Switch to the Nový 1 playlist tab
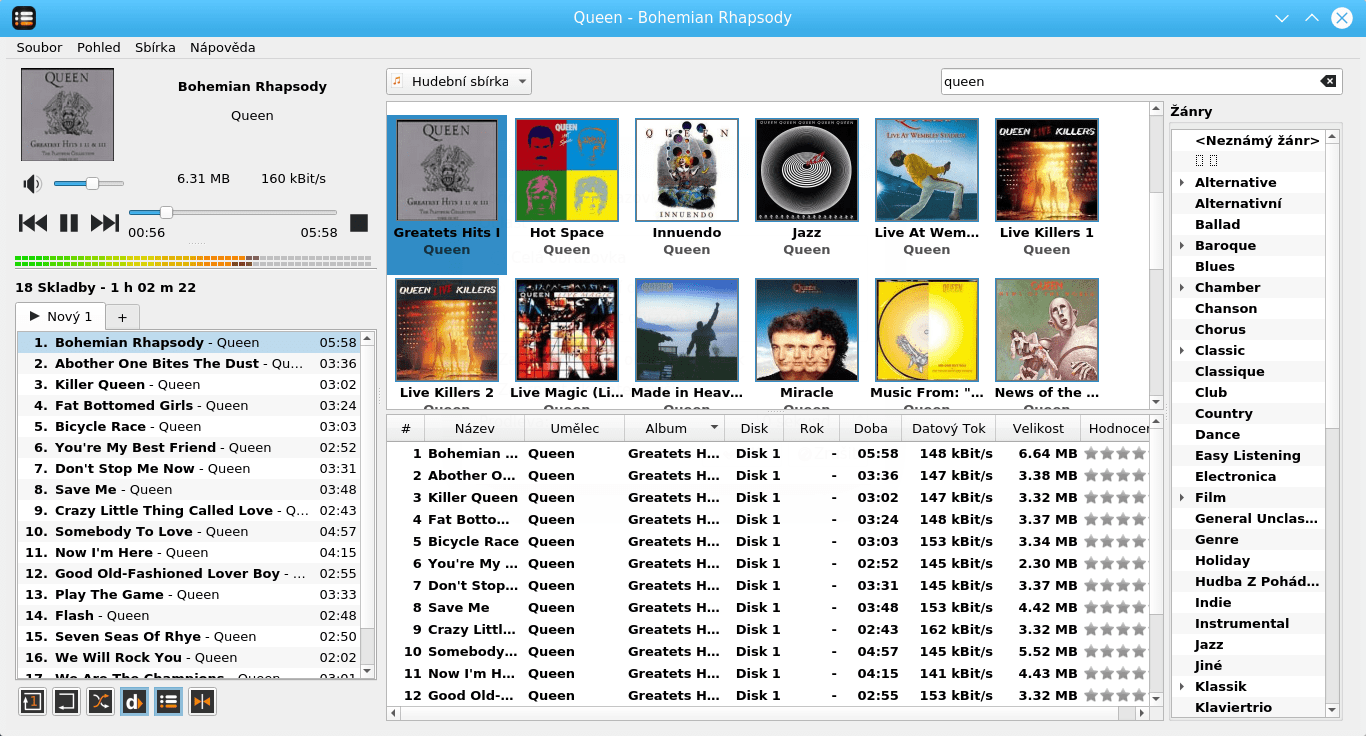Viewport: 1366px width, 736px height. coord(60,315)
